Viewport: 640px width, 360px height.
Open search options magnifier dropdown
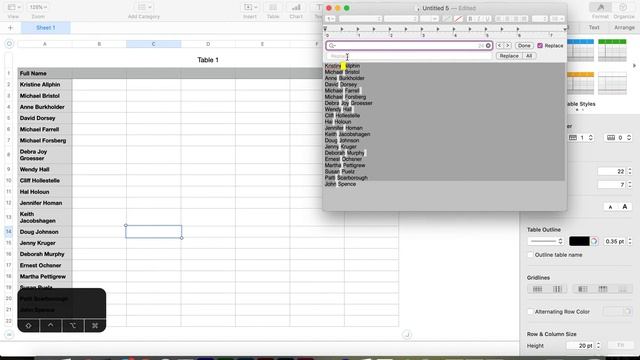[332, 46]
